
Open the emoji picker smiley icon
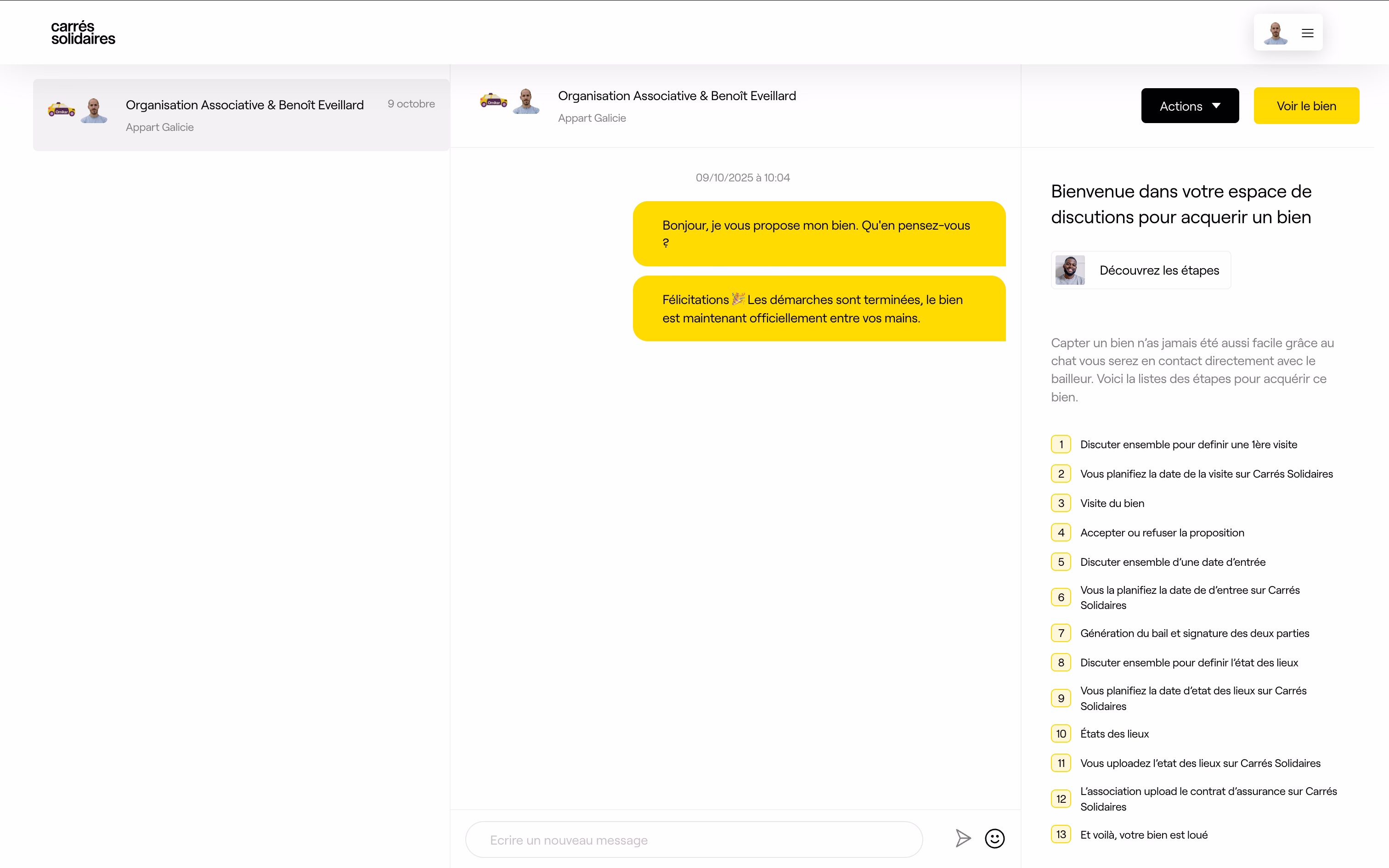pos(995,839)
